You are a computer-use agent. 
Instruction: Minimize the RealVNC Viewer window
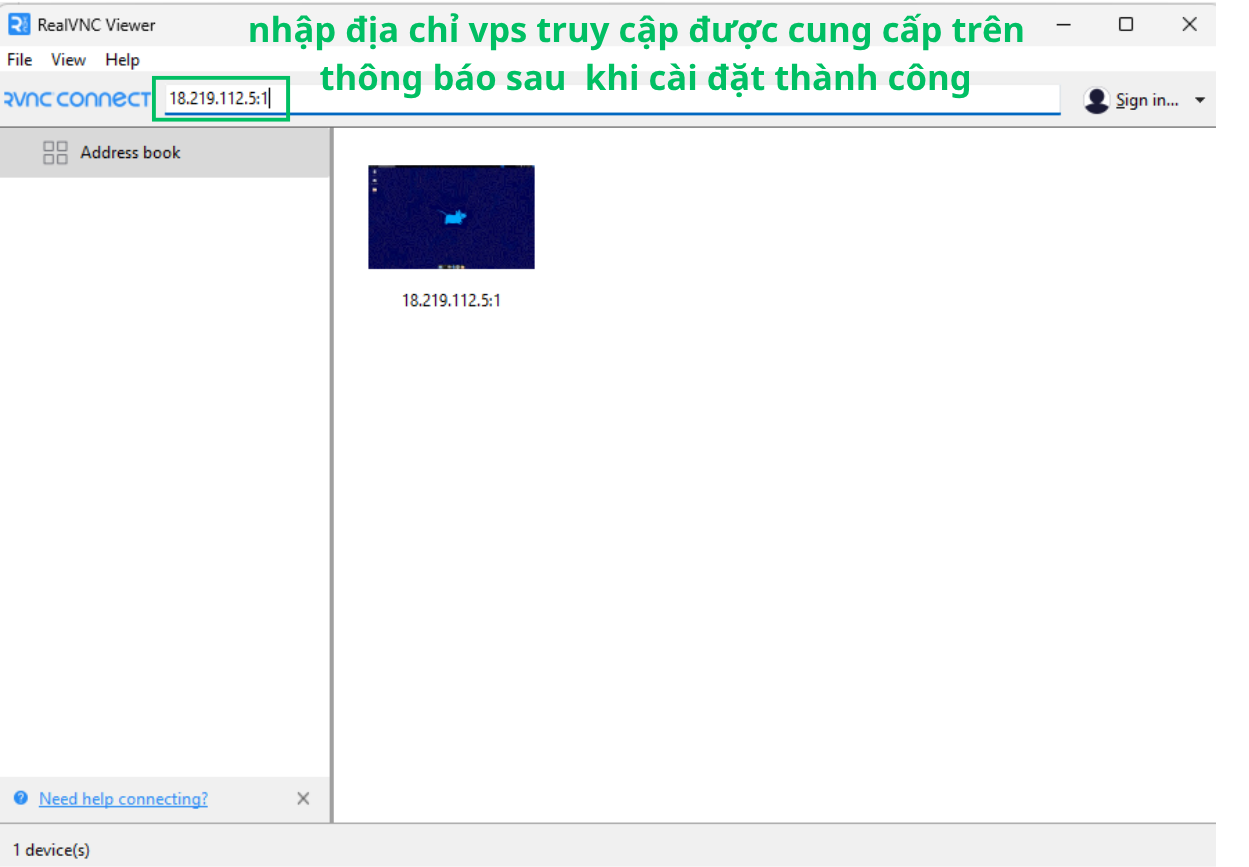pyautogui.click(x=1063, y=25)
